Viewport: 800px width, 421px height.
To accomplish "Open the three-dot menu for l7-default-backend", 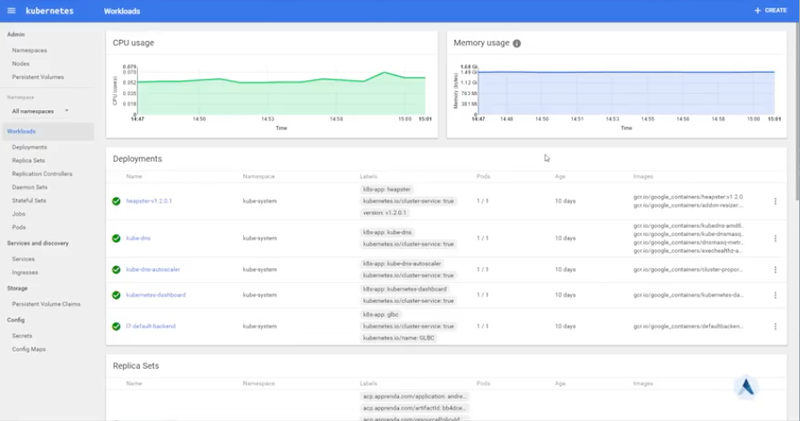I will tap(775, 326).
